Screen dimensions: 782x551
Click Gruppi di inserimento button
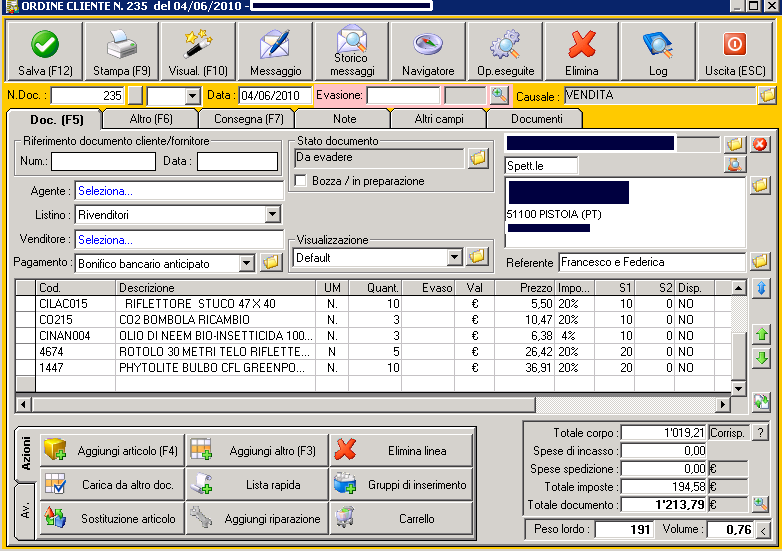pos(401,485)
